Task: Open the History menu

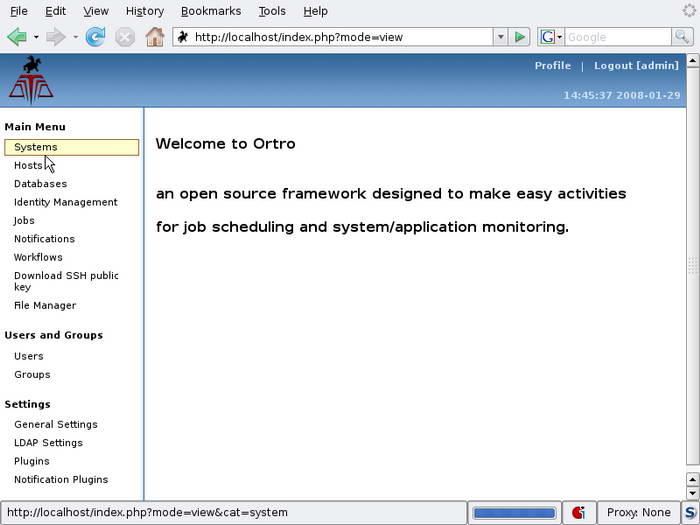Action: (145, 11)
